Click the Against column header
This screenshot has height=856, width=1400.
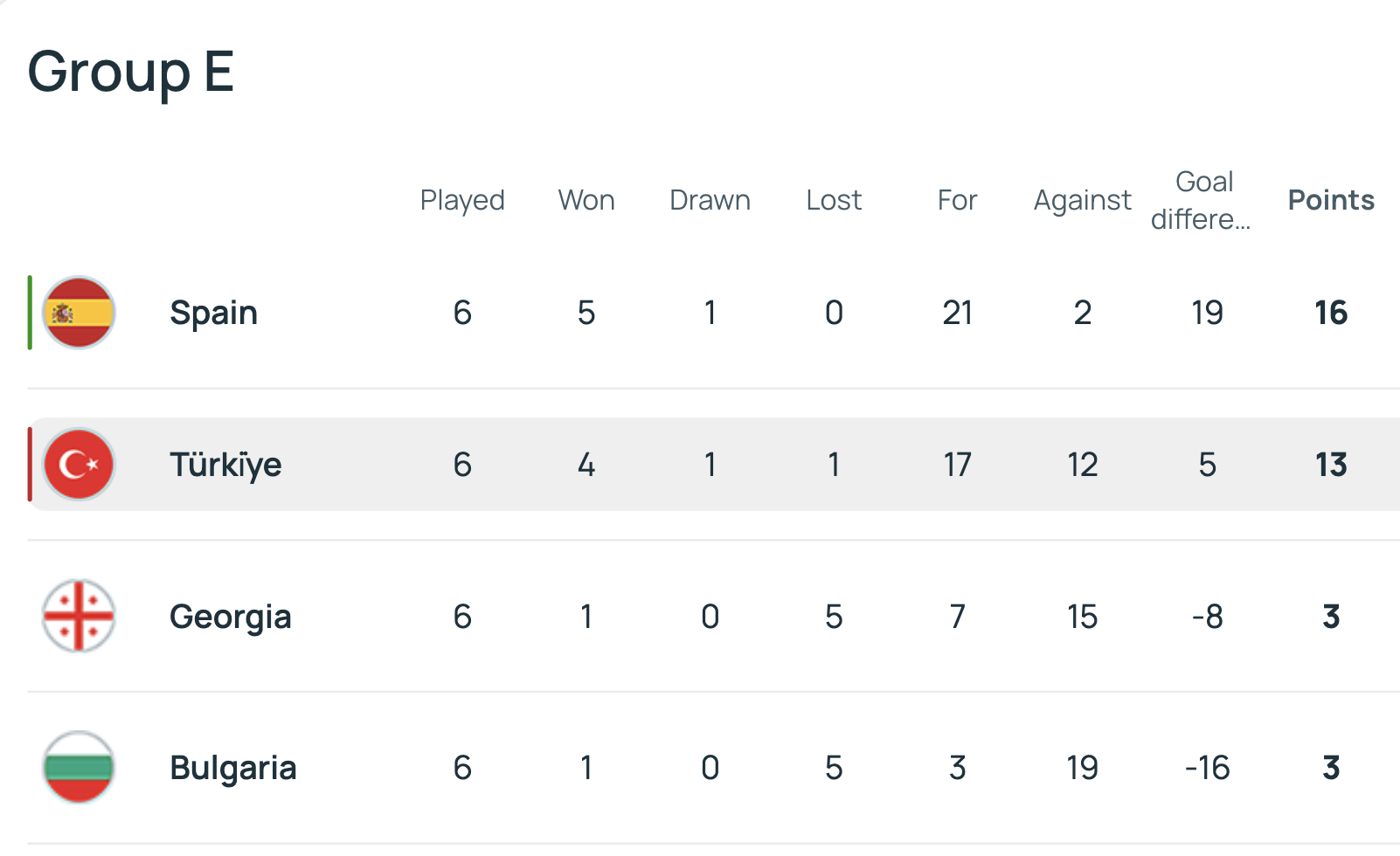[1082, 200]
